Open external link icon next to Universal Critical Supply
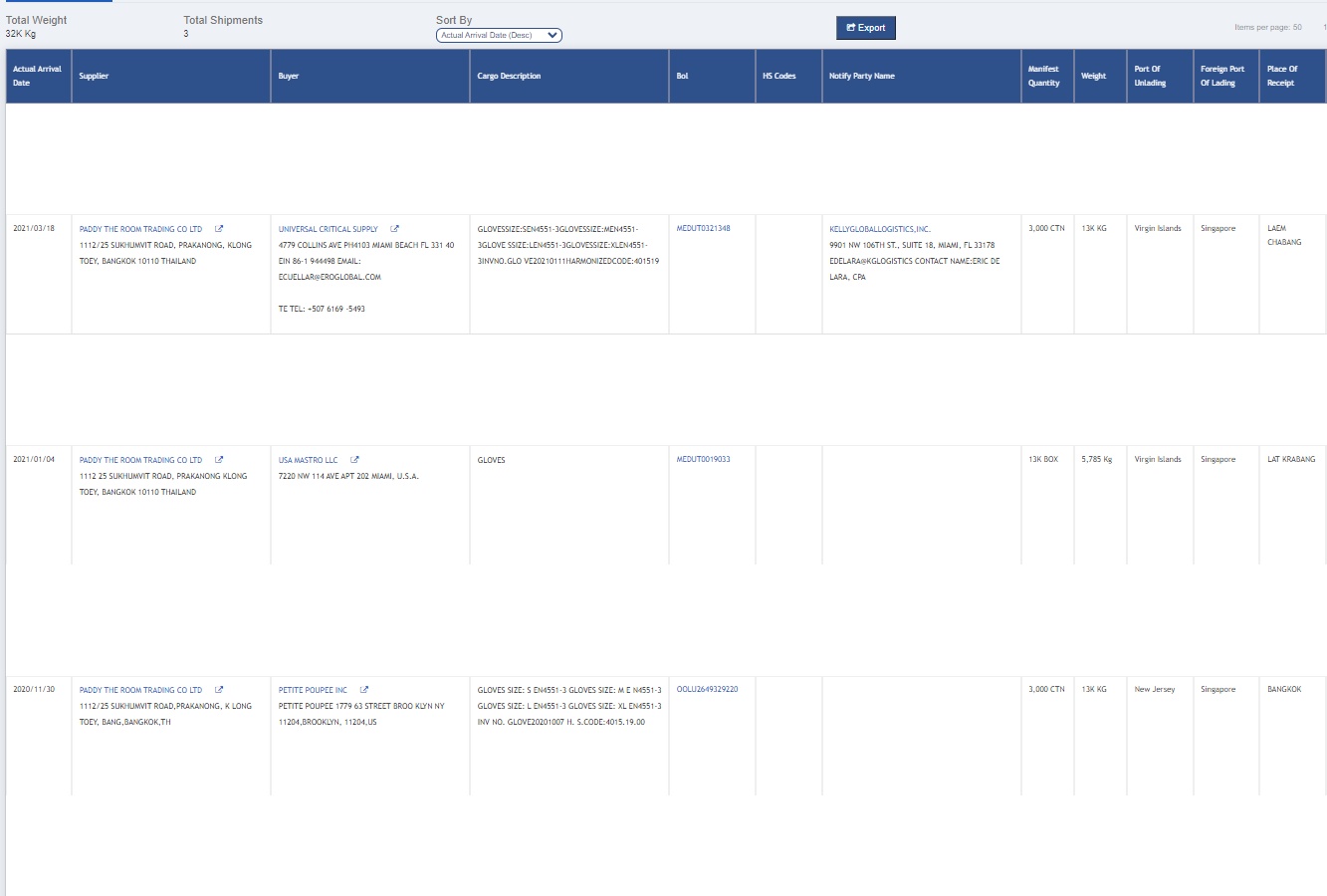 [x=394, y=229]
